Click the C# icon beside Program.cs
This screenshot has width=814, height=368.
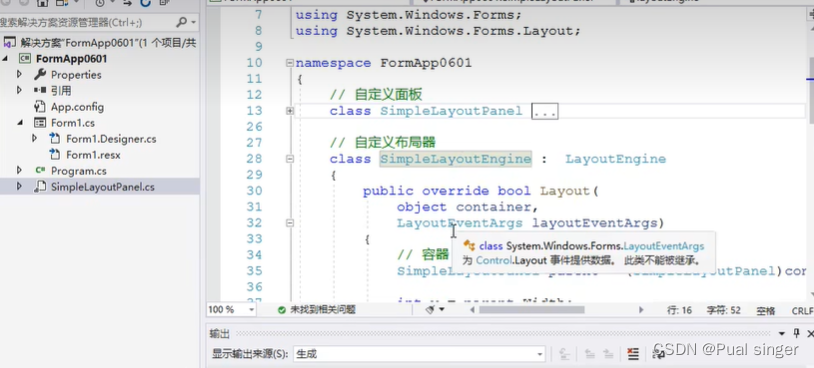(40, 170)
